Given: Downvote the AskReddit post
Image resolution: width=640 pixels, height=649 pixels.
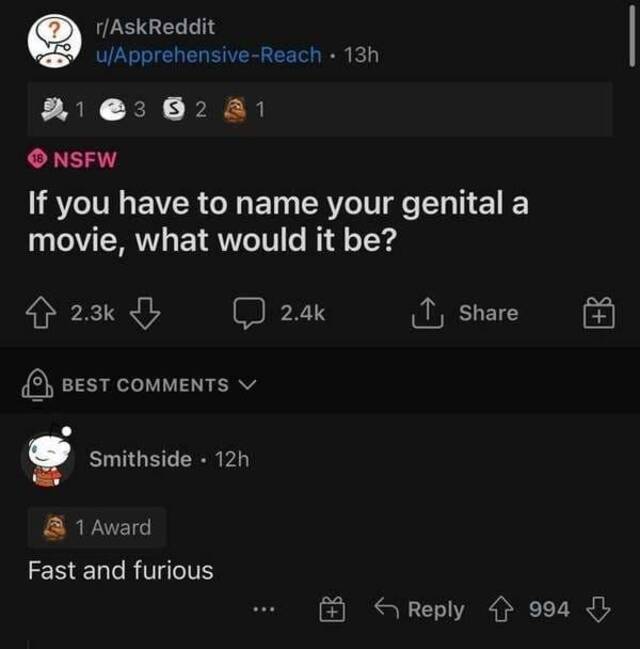Looking at the screenshot, I should click(x=145, y=314).
